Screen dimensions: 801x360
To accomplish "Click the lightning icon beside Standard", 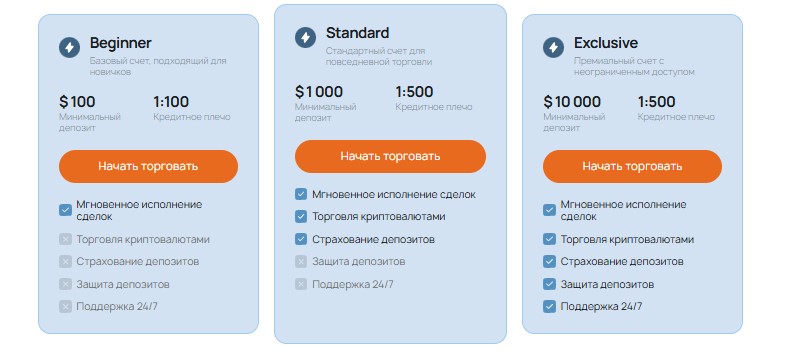I will pyautogui.click(x=305, y=37).
